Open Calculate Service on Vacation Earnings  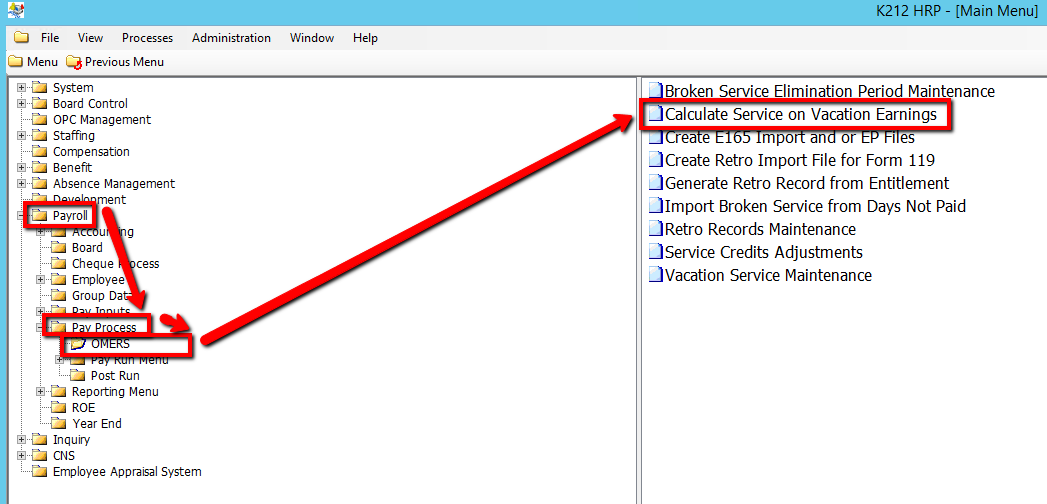tap(800, 115)
